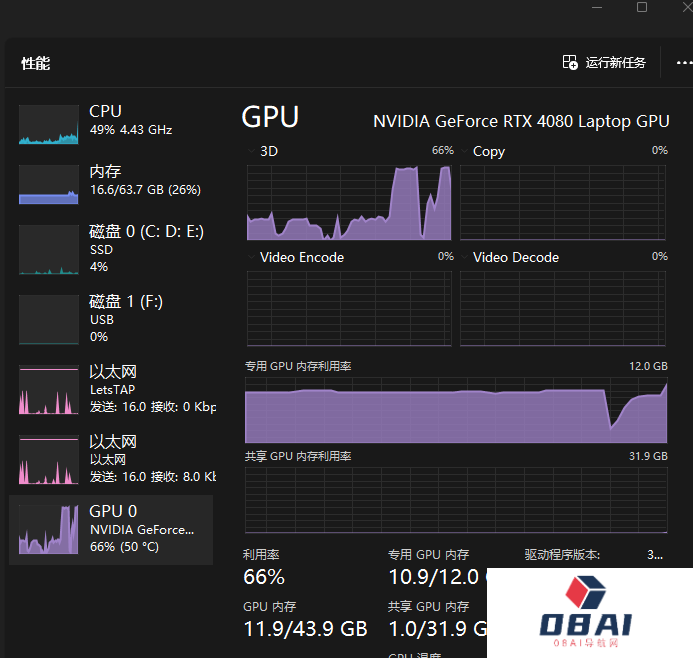
Task: Click the 10.9/12.0 dedicated memory value
Action: [434, 577]
